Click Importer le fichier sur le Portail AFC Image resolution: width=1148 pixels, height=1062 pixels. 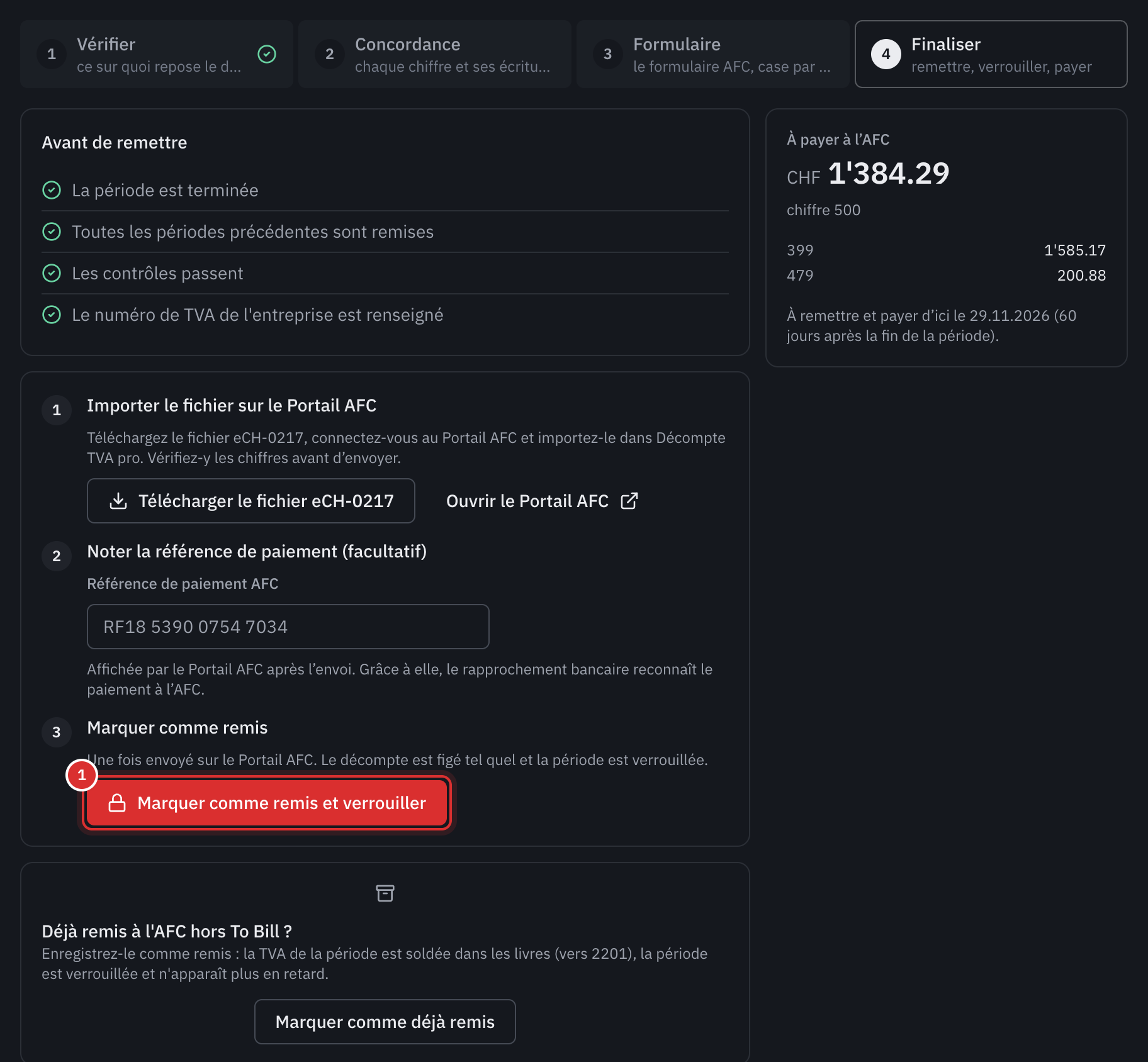232,406
